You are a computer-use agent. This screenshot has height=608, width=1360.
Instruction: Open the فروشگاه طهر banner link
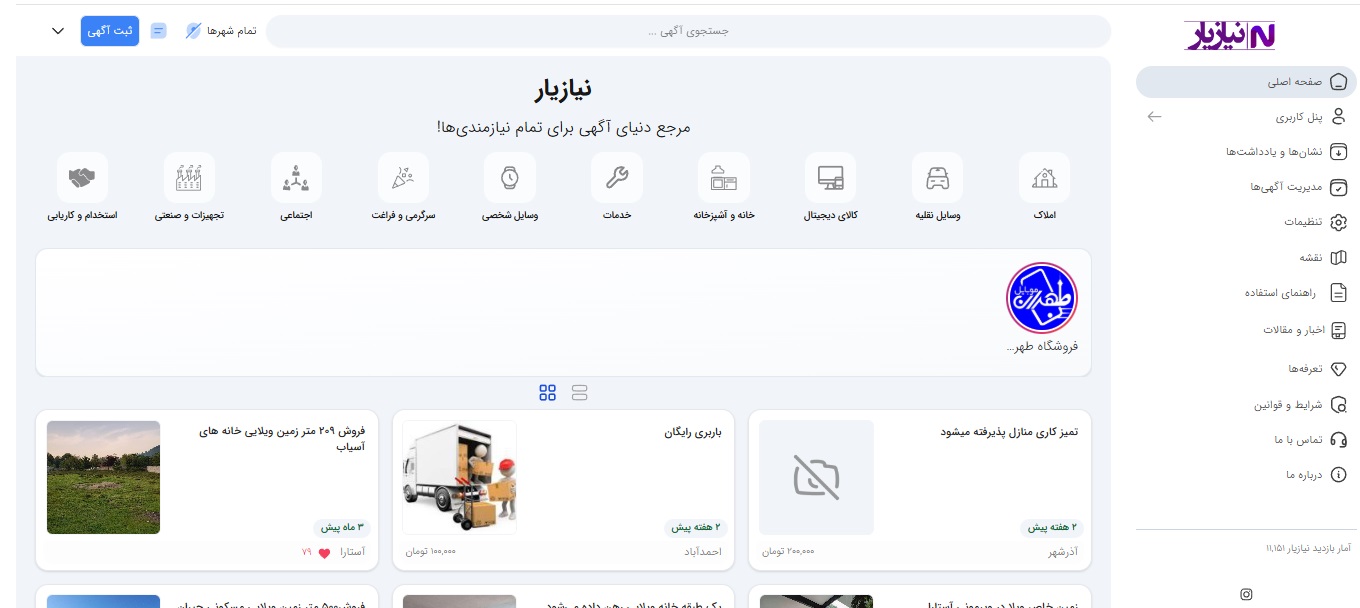[1042, 297]
